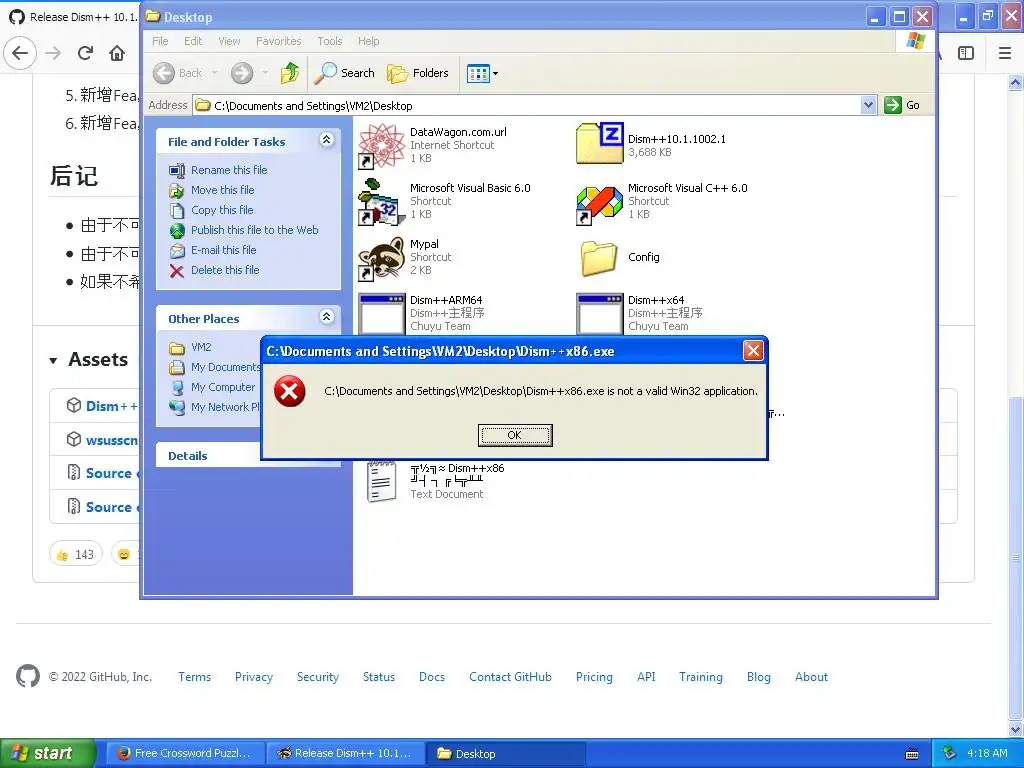1024x768 pixels.
Task: Click the Up folder toolbar icon
Action: pyautogui.click(x=290, y=73)
